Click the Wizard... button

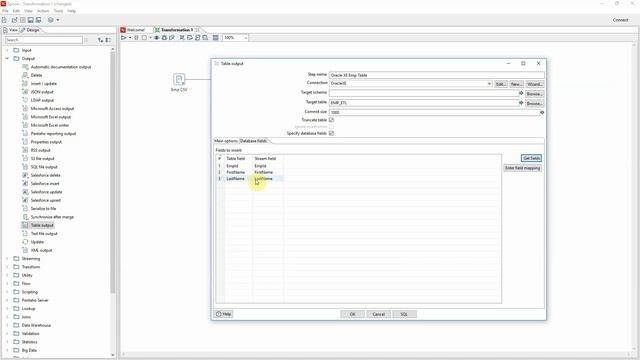click(x=535, y=84)
